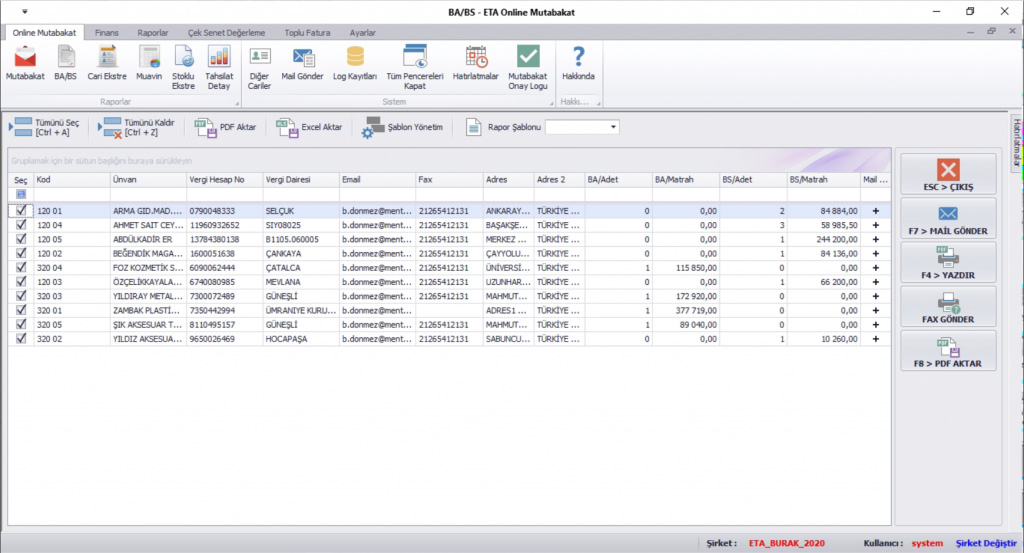
Task: Open quick access toolbar dropdown arrow
Action: click(25, 12)
